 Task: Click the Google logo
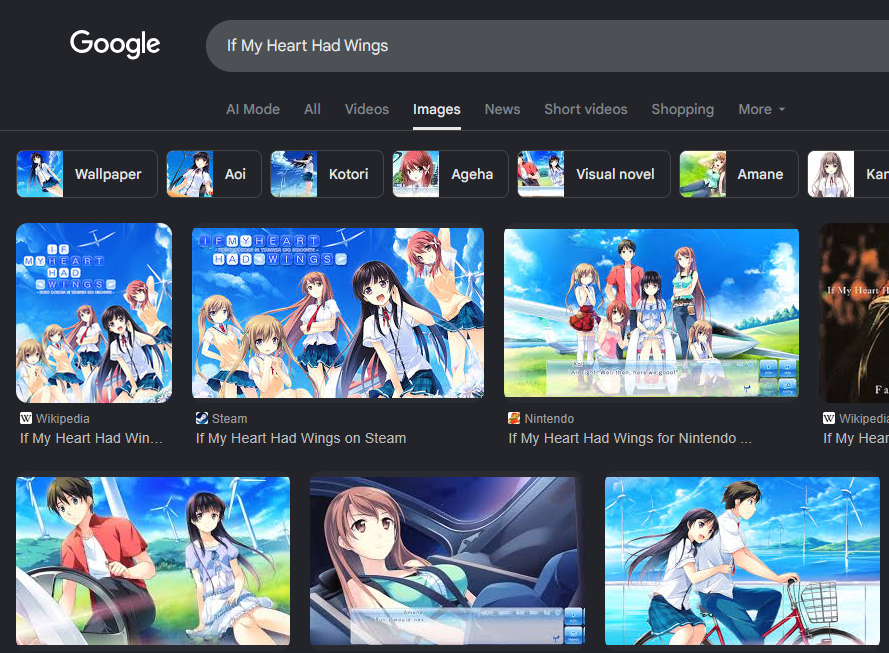pyautogui.click(x=115, y=44)
